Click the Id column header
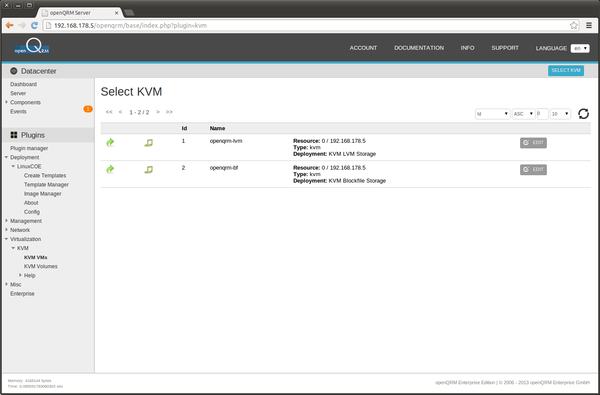 pos(184,128)
